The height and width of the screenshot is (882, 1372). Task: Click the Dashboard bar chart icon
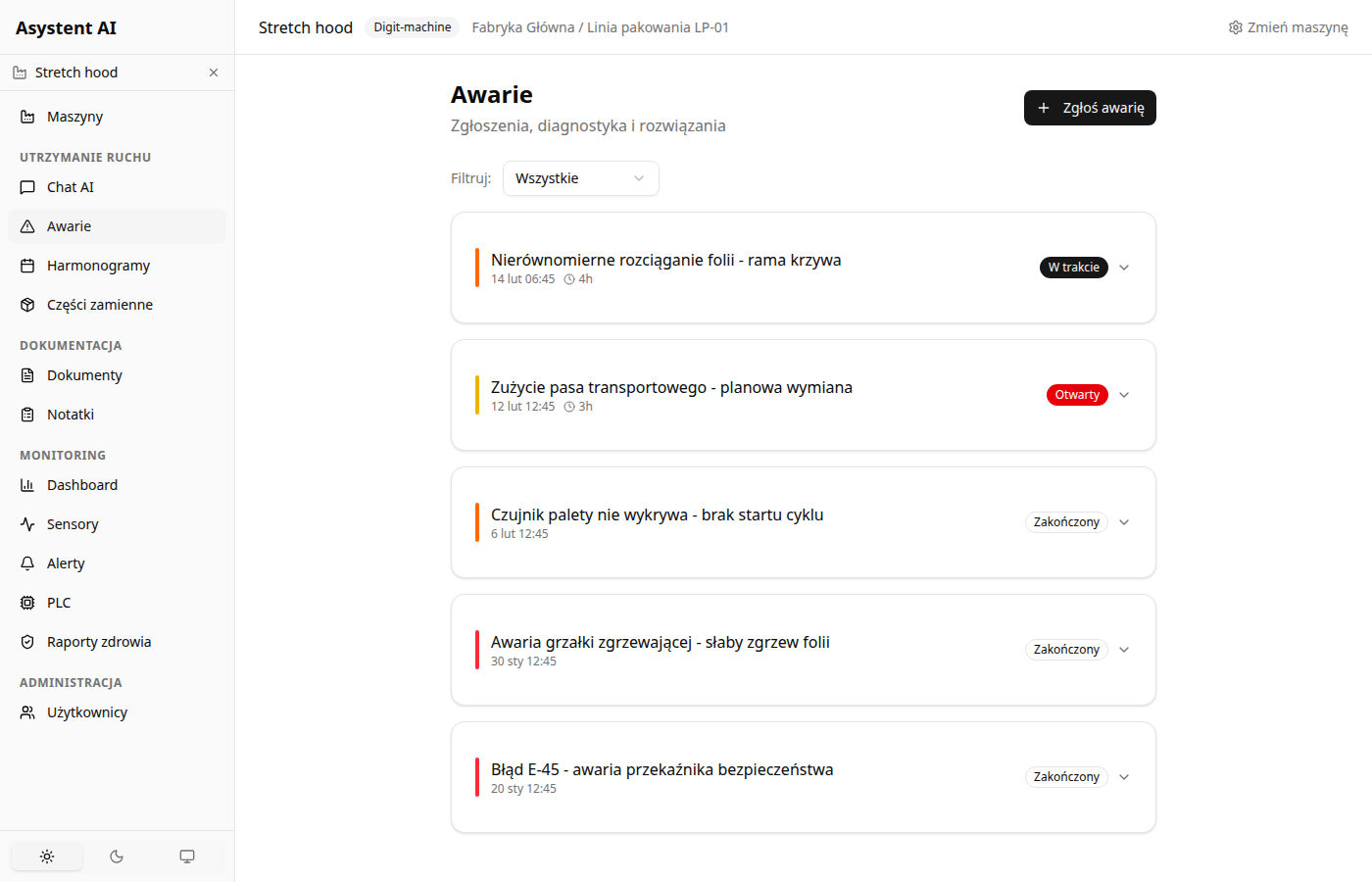27,485
